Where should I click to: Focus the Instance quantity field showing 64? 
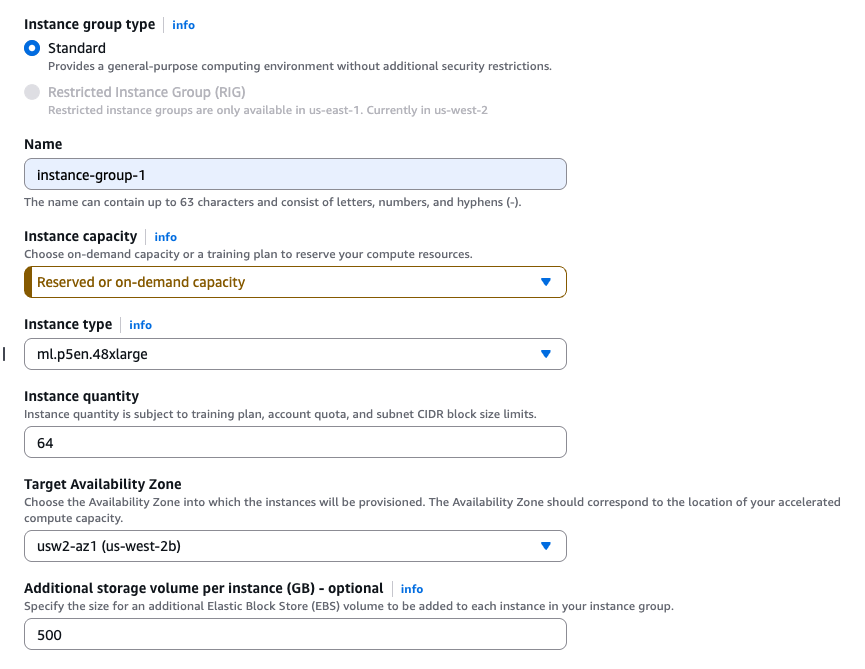pos(295,442)
